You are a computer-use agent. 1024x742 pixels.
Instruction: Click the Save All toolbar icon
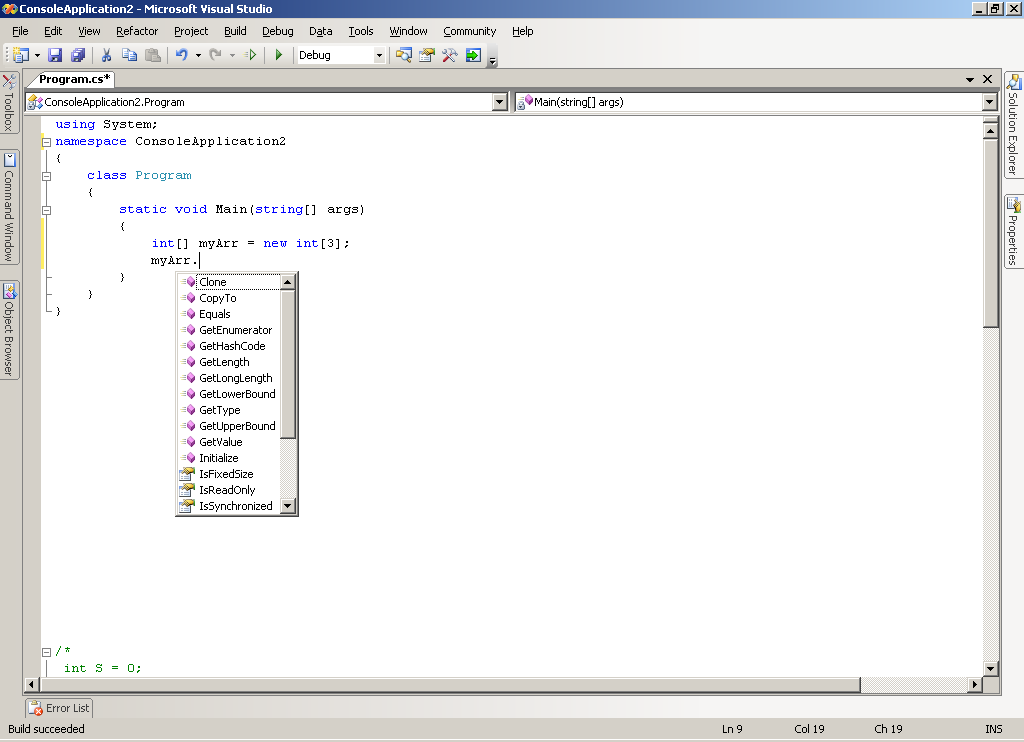tap(78, 56)
